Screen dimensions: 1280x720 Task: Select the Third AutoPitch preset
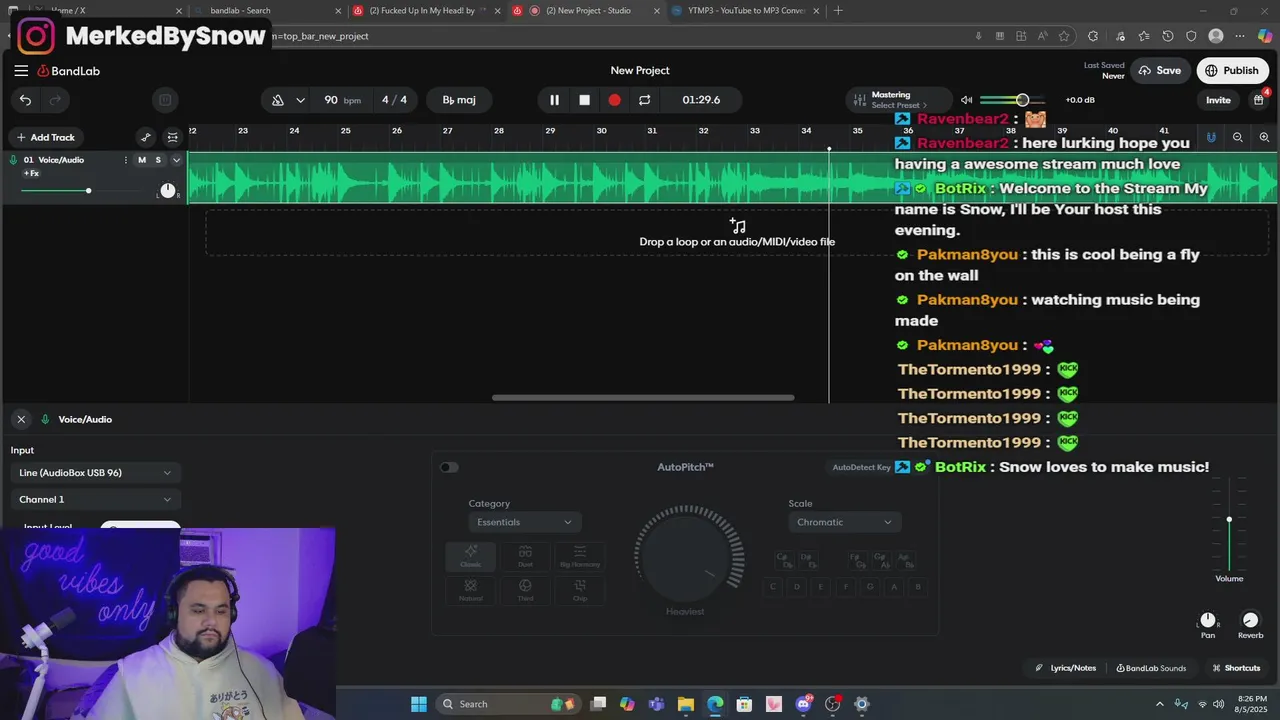tap(525, 590)
